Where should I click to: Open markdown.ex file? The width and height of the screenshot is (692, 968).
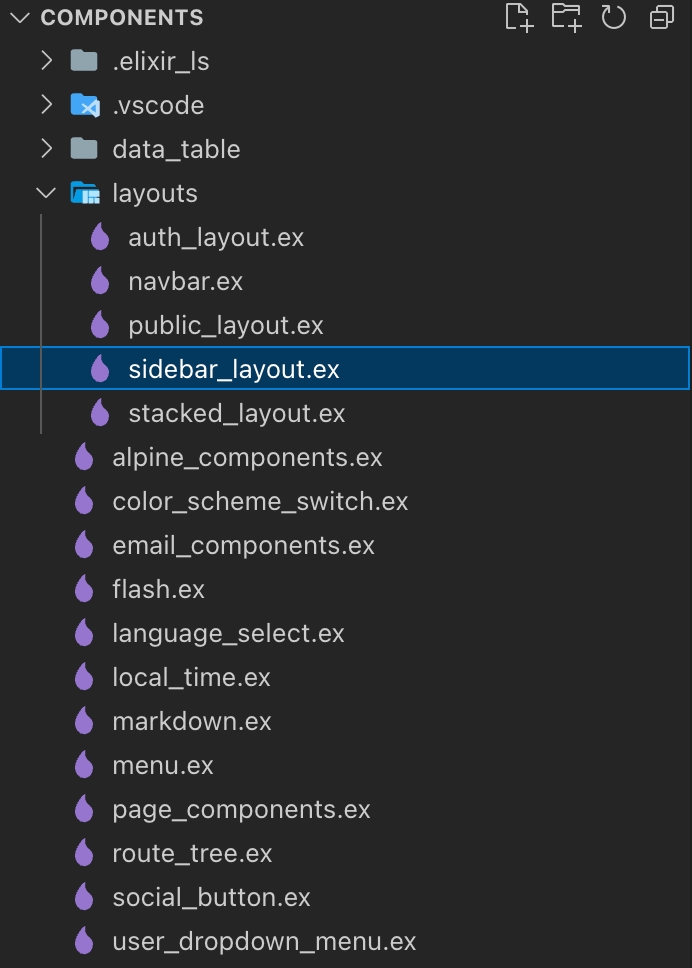click(x=192, y=721)
